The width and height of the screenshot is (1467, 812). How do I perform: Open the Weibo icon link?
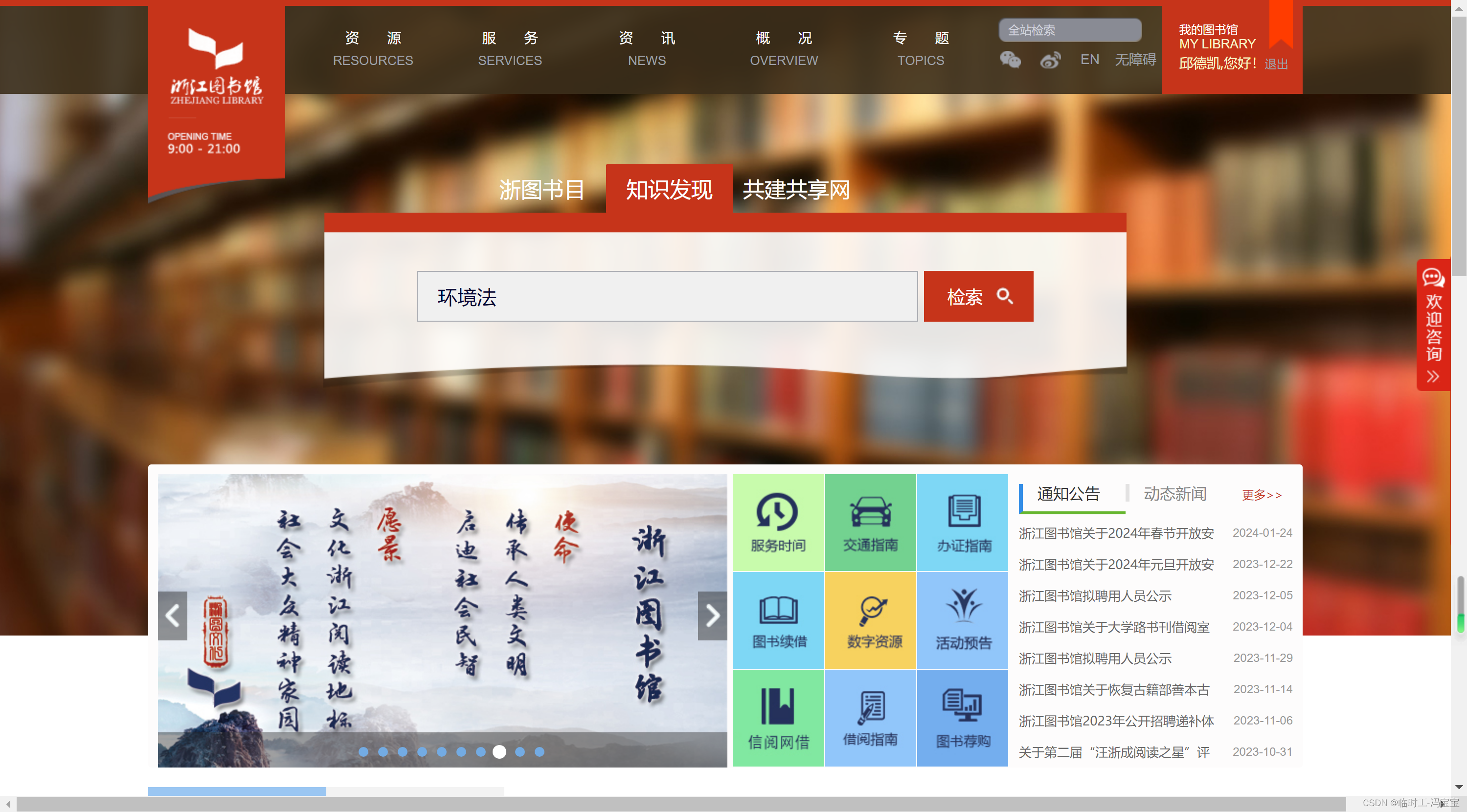(x=1050, y=60)
